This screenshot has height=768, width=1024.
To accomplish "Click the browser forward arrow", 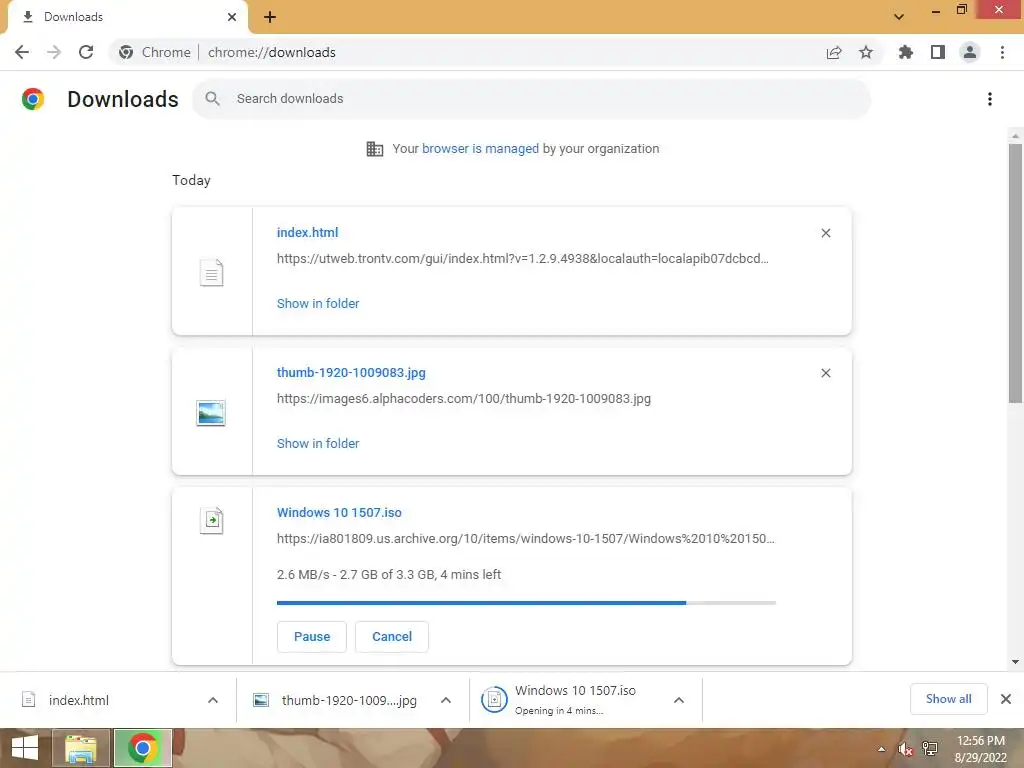I will (x=54, y=52).
